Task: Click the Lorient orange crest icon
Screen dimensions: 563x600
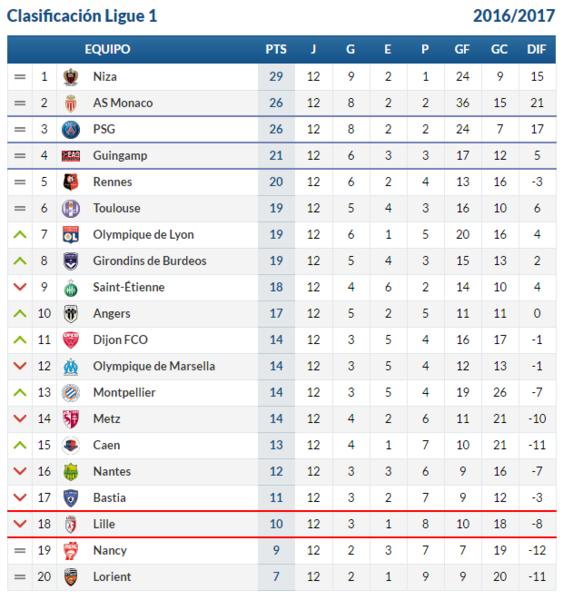Action: point(71,577)
